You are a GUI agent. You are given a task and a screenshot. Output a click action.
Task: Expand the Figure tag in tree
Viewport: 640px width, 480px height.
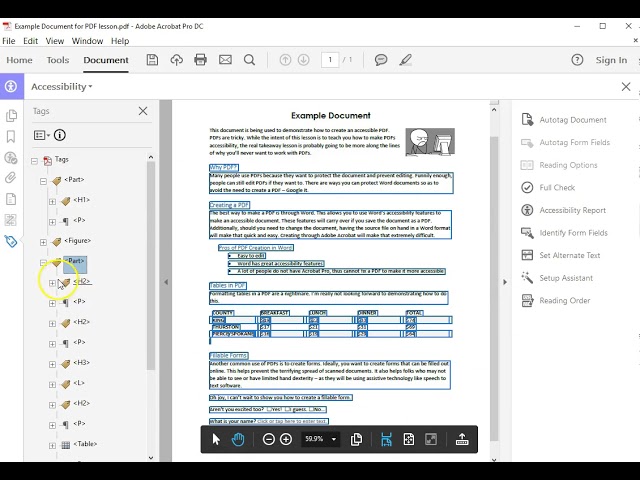point(43,241)
